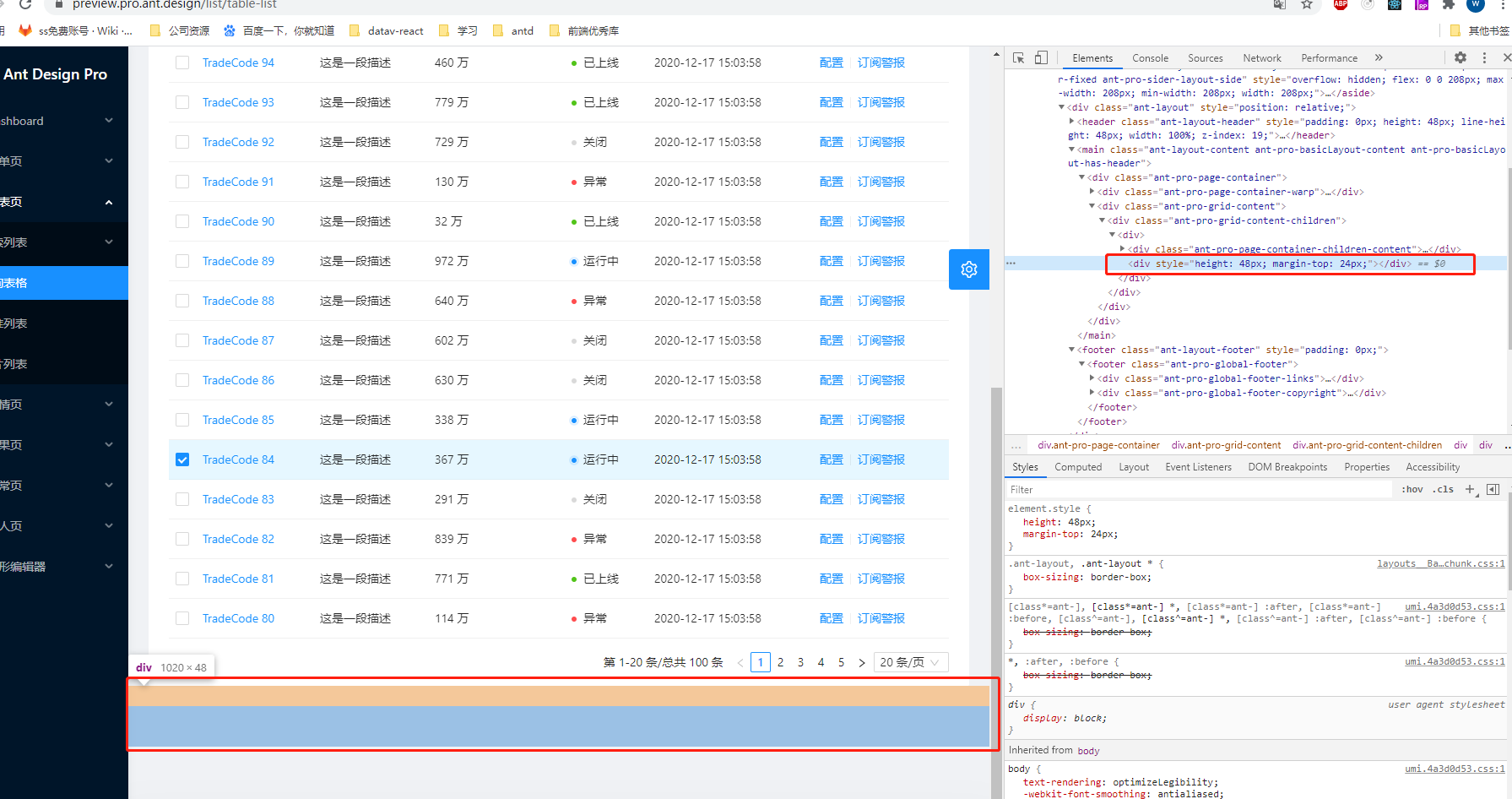1512x799 pixels.
Task: Tick the TradeCode 80 row checkbox
Action: point(182,618)
